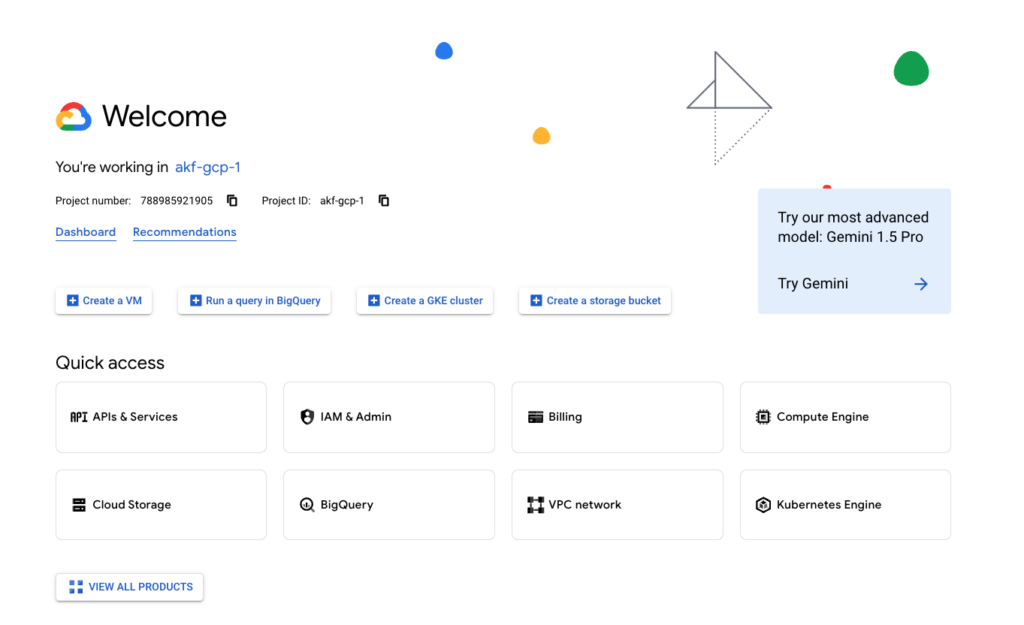The image size is (1024, 625).
Task: Click the Quick access heading
Action: 110,362
